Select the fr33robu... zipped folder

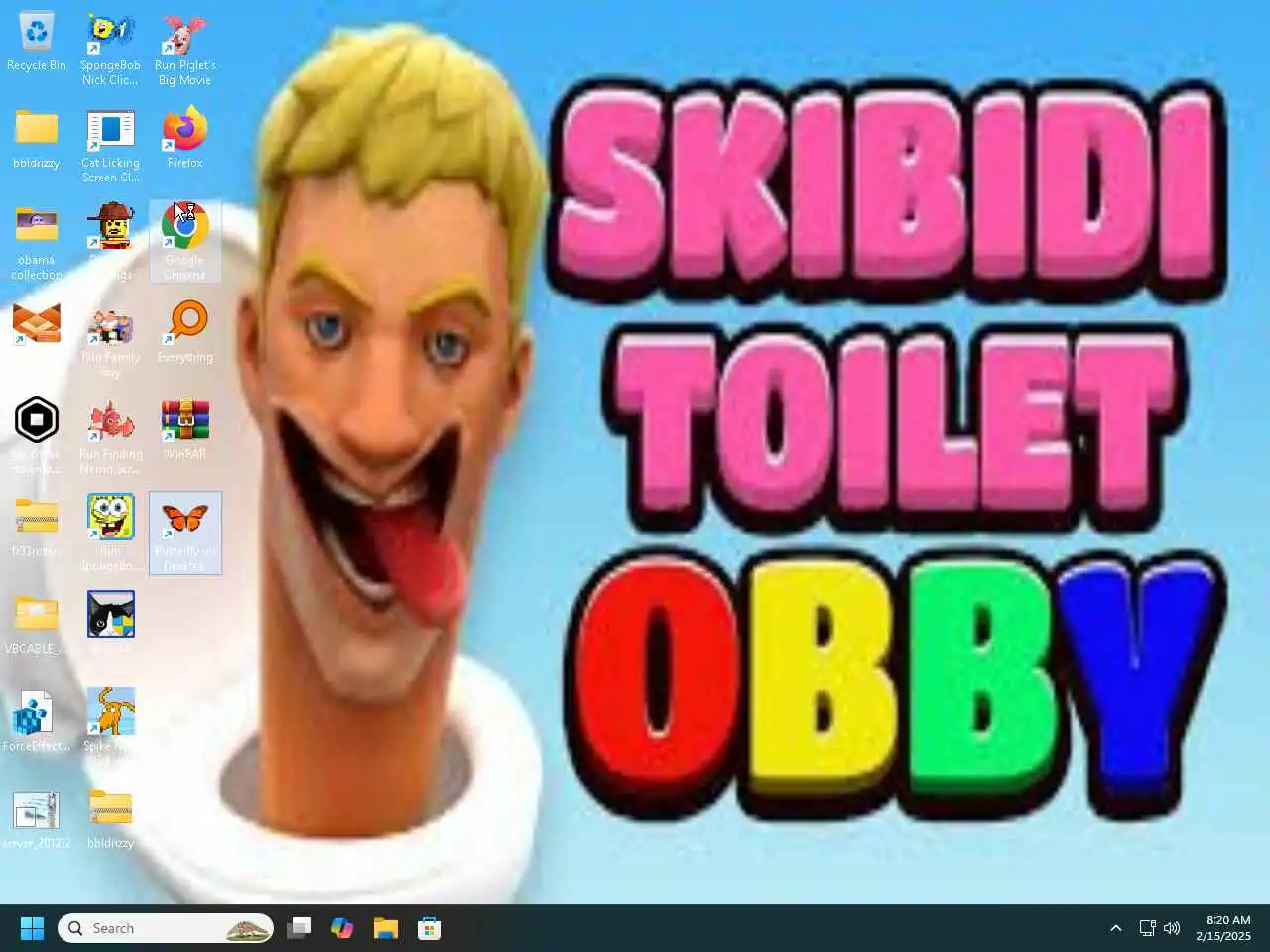(37, 527)
